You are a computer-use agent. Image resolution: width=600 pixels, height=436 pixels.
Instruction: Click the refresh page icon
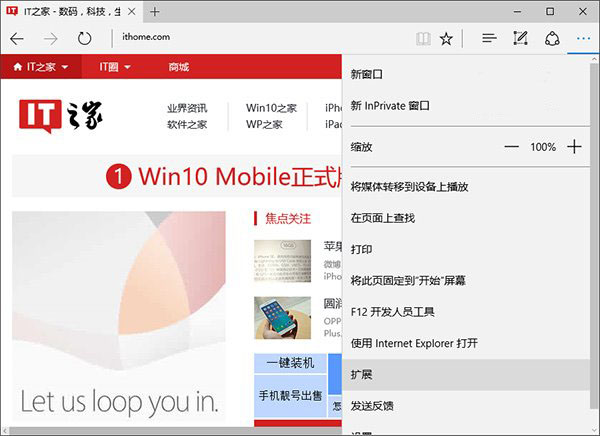click(85, 38)
